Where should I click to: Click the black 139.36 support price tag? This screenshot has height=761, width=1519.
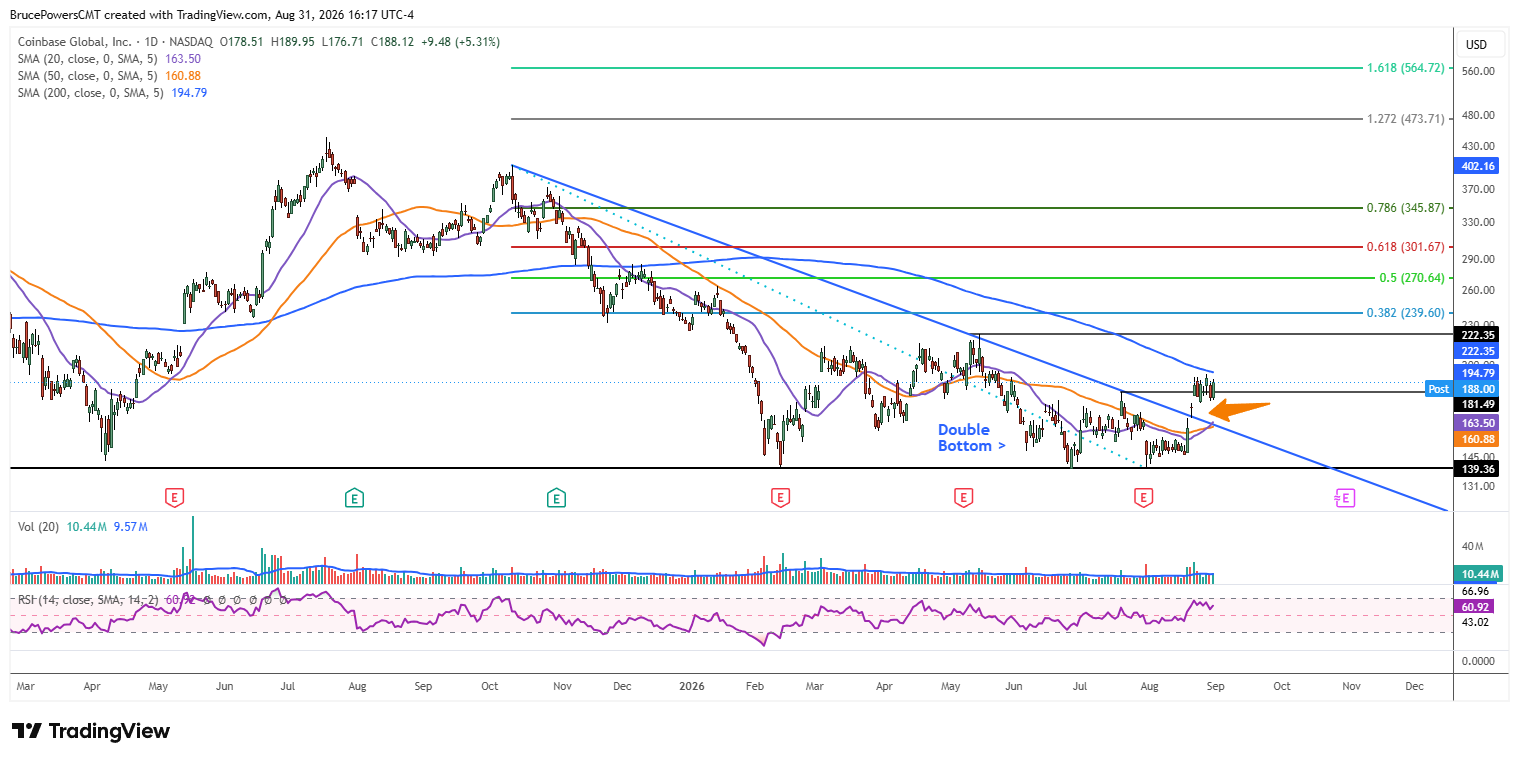coord(1477,468)
